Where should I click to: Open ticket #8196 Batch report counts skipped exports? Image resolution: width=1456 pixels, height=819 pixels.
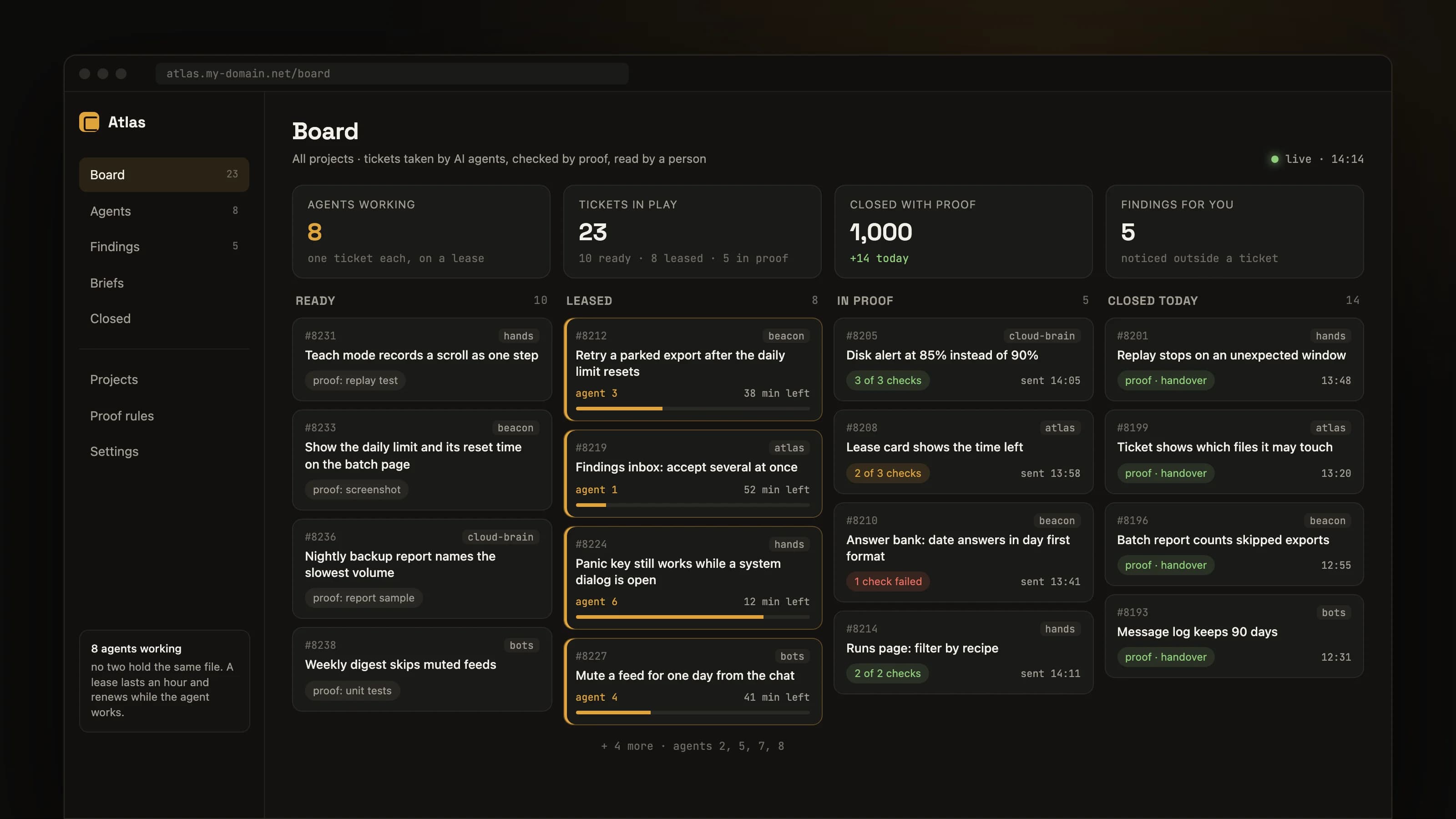pyautogui.click(x=1234, y=544)
